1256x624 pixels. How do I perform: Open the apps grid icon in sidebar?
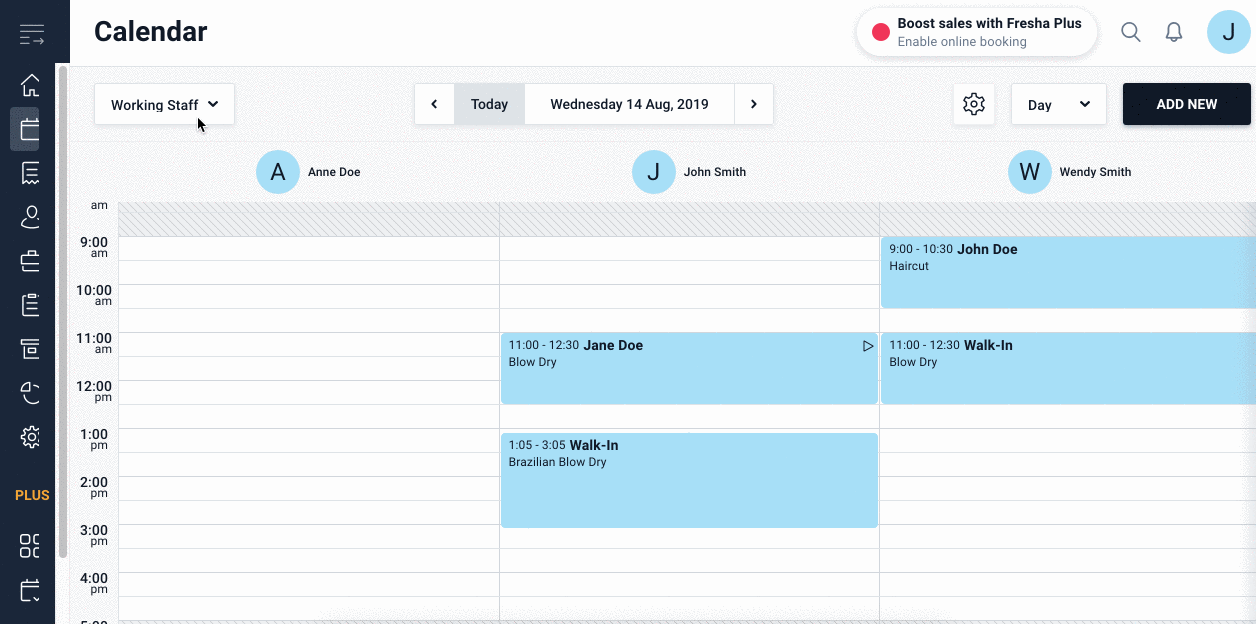click(30, 546)
